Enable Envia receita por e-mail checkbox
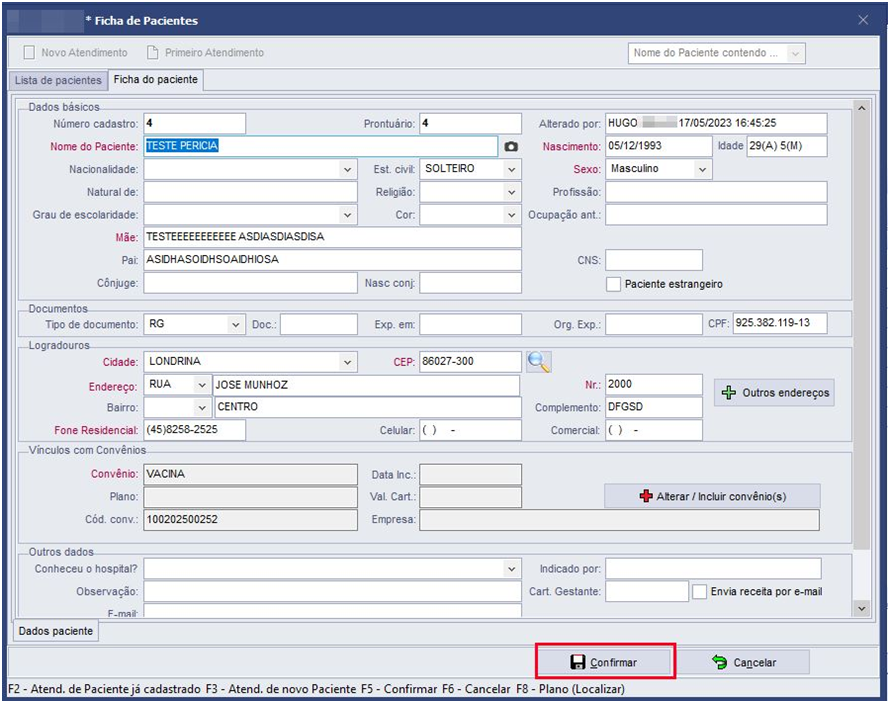Viewport: 890px width, 703px height. (699, 592)
